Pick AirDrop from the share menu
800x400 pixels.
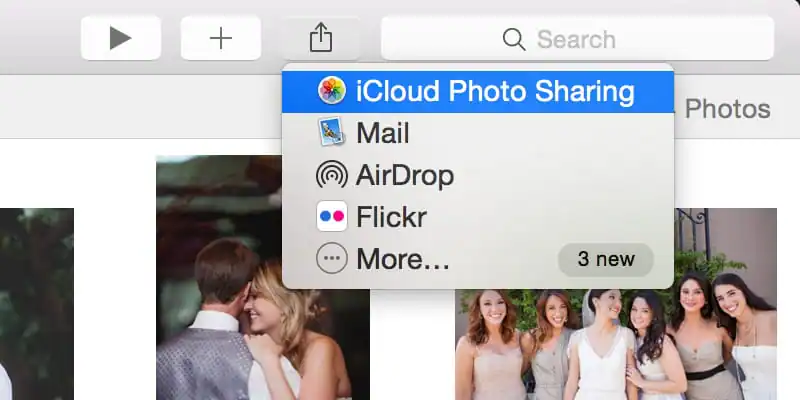[478, 175]
